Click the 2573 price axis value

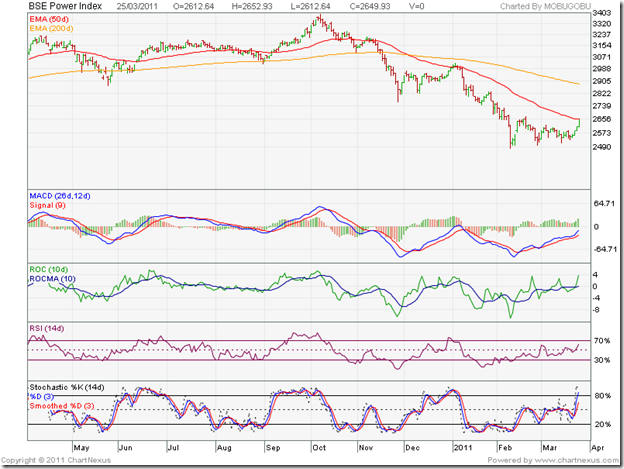click(x=602, y=133)
